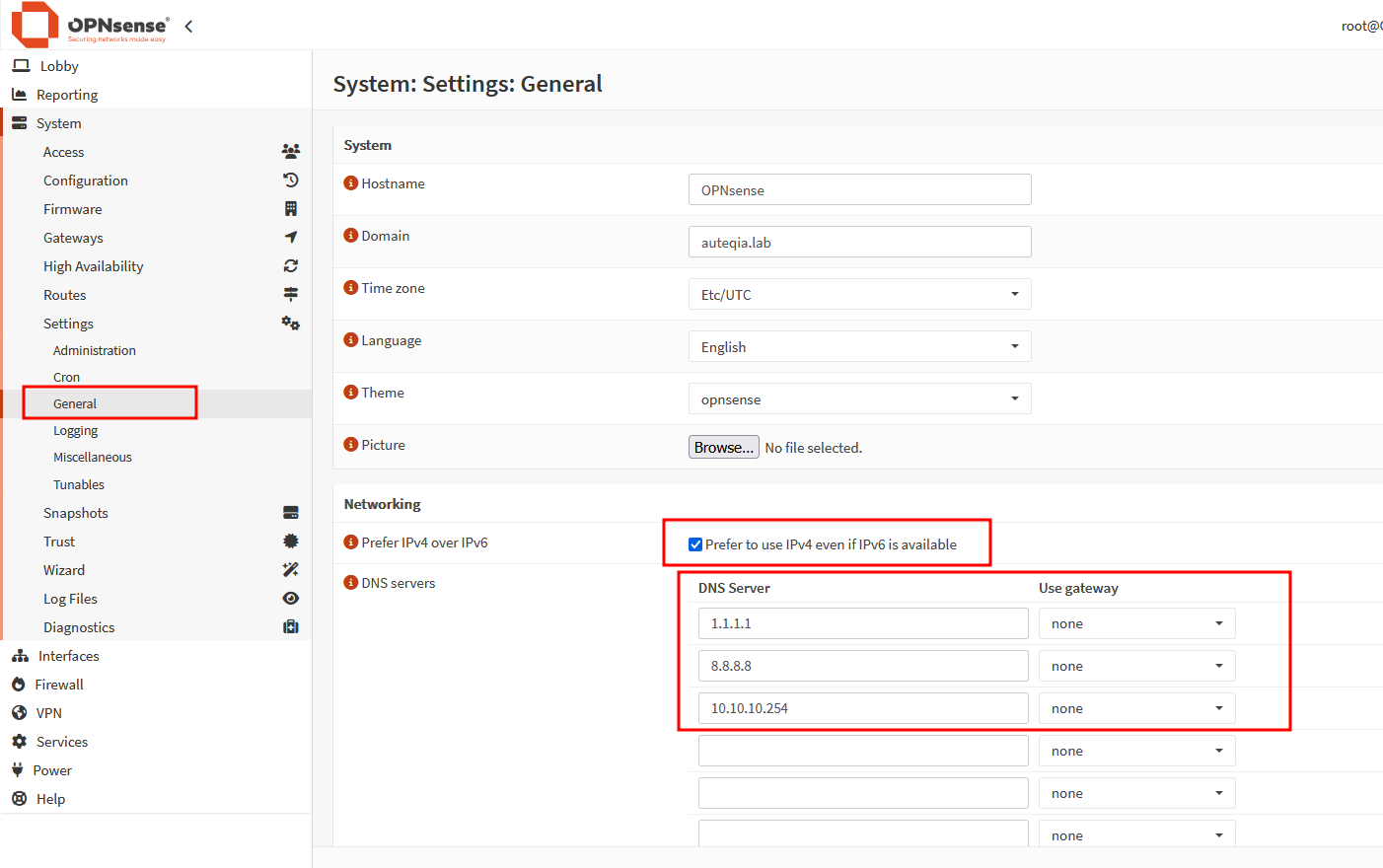This screenshot has height=868, width=1383.
Task: Click the Access users icon
Action: (x=290, y=152)
